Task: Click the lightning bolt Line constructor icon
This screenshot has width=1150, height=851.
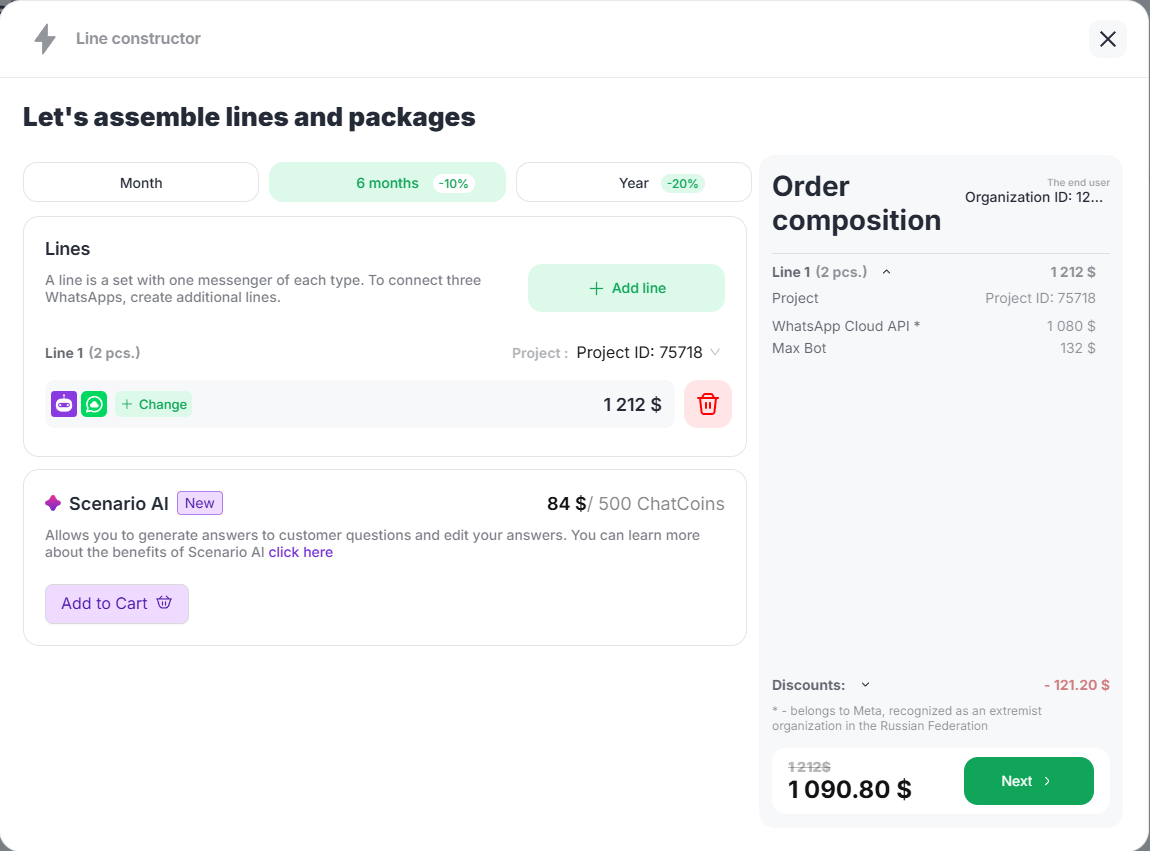Action: pyautogui.click(x=45, y=39)
